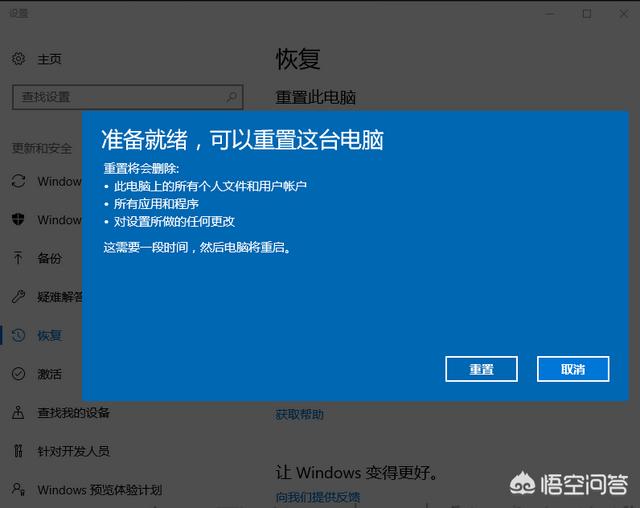Click the 查找我的设备 person-locator icon
The width and height of the screenshot is (640, 508).
pos(18,413)
